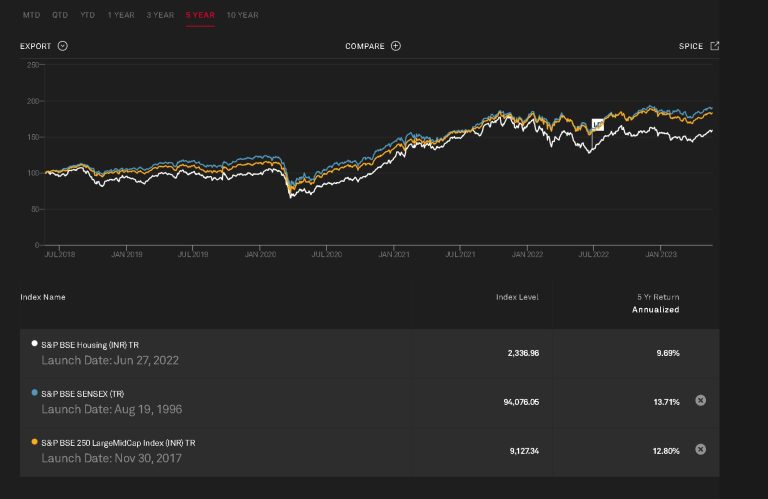The height and width of the screenshot is (499, 768).
Task: Open SPICE external link icon
Action: 714,46
